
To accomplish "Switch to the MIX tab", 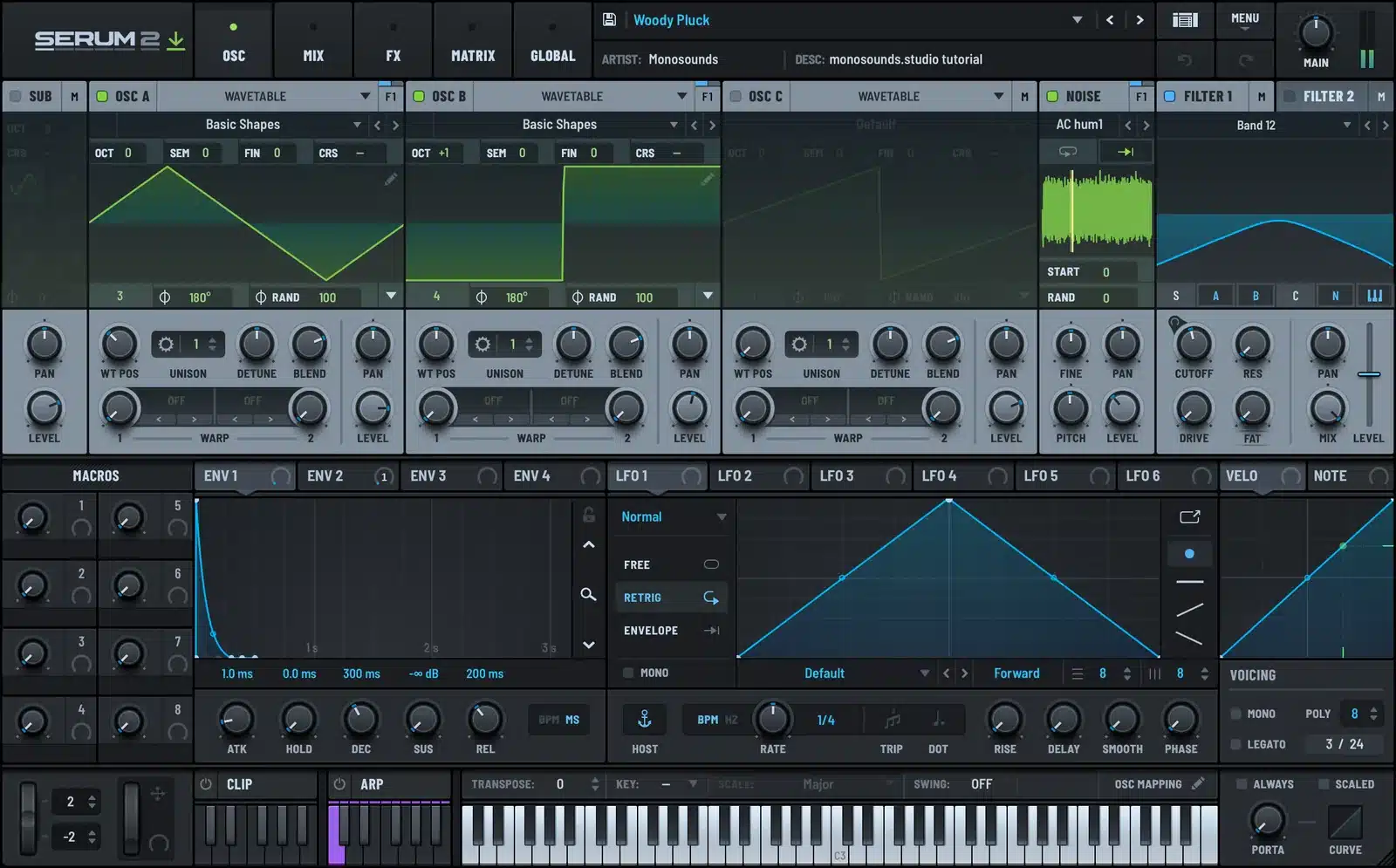I will pyautogui.click(x=313, y=40).
